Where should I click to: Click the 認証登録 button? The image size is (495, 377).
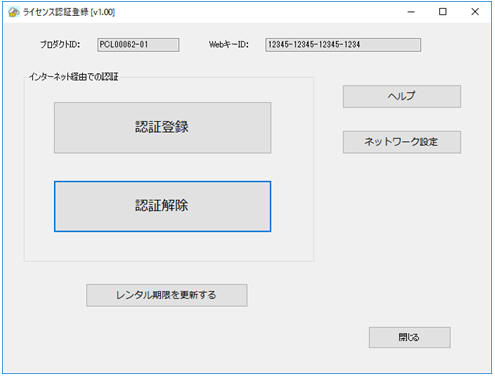[x=163, y=128]
